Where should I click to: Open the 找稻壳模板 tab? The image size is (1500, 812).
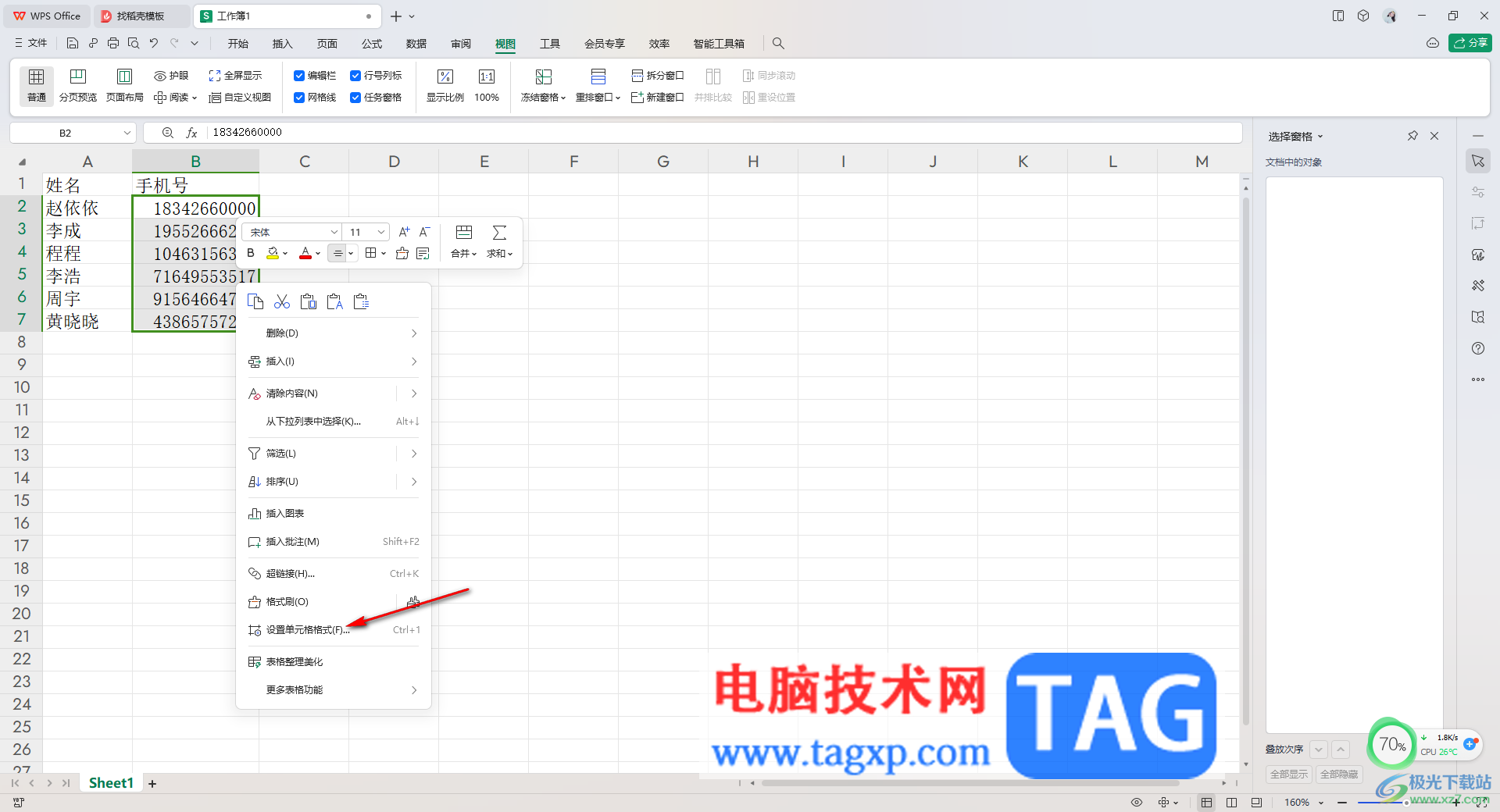point(141,16)
